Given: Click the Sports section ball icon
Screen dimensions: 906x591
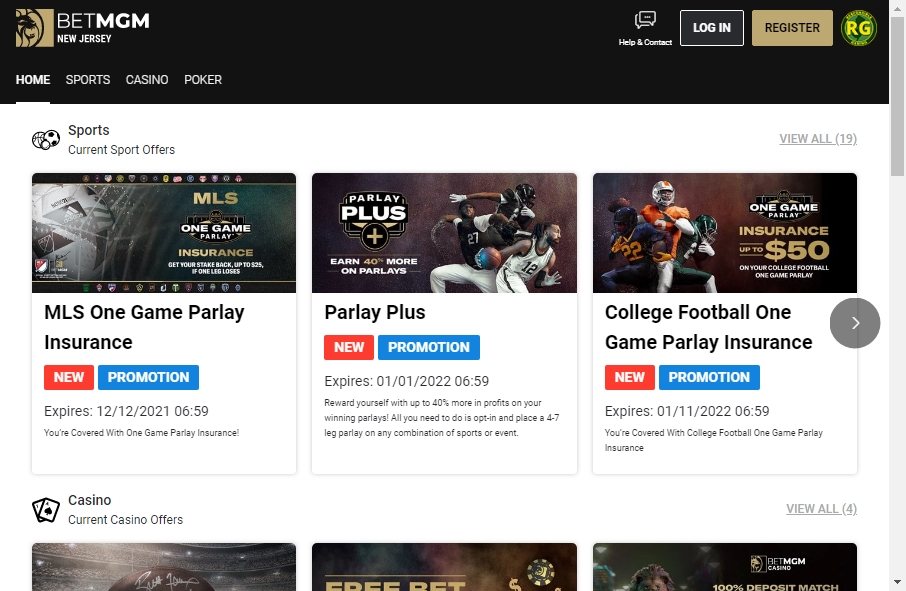Looking at the screenshot, I should coord(45,139).
